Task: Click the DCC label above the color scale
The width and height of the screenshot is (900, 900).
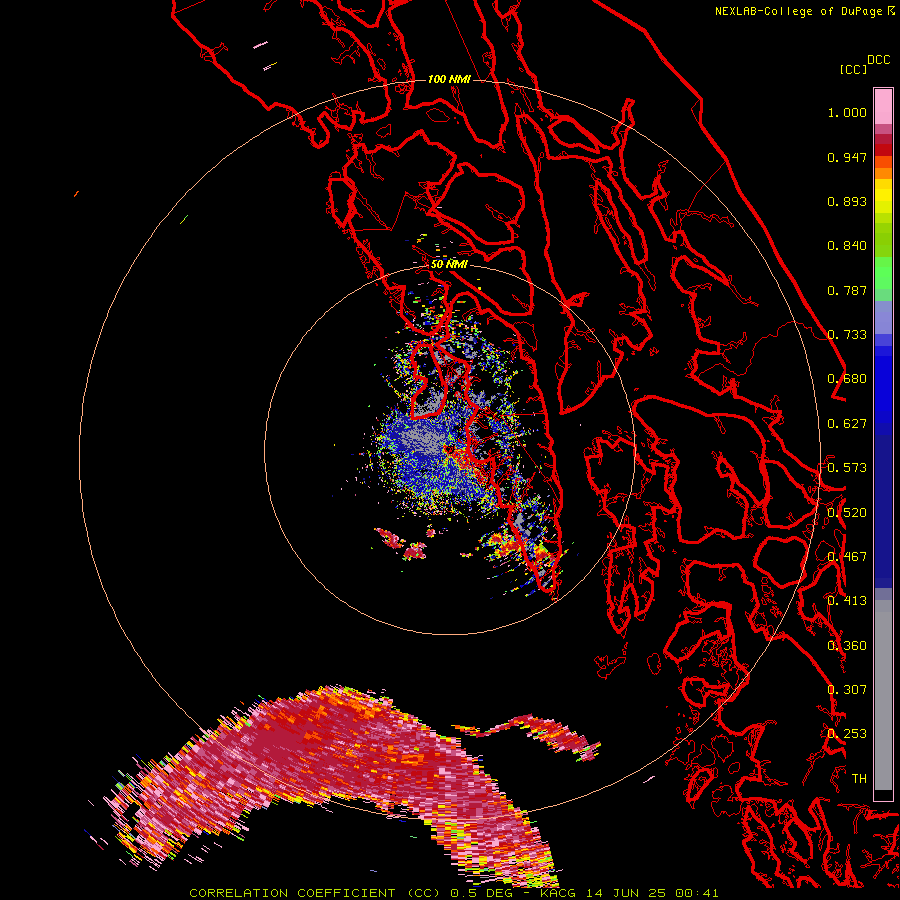Action: pos(879,60)
